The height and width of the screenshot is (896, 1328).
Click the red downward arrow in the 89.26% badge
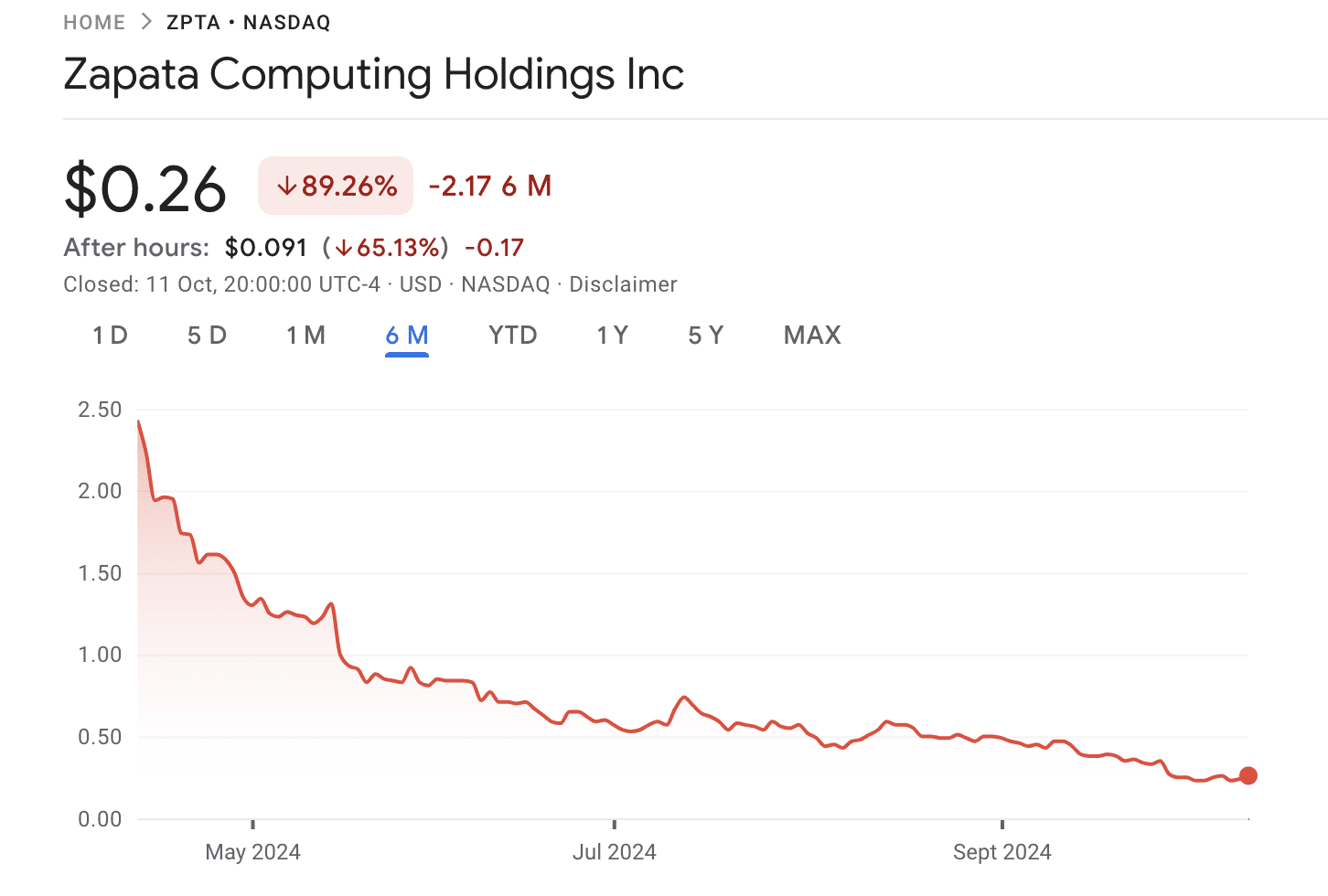288,185
